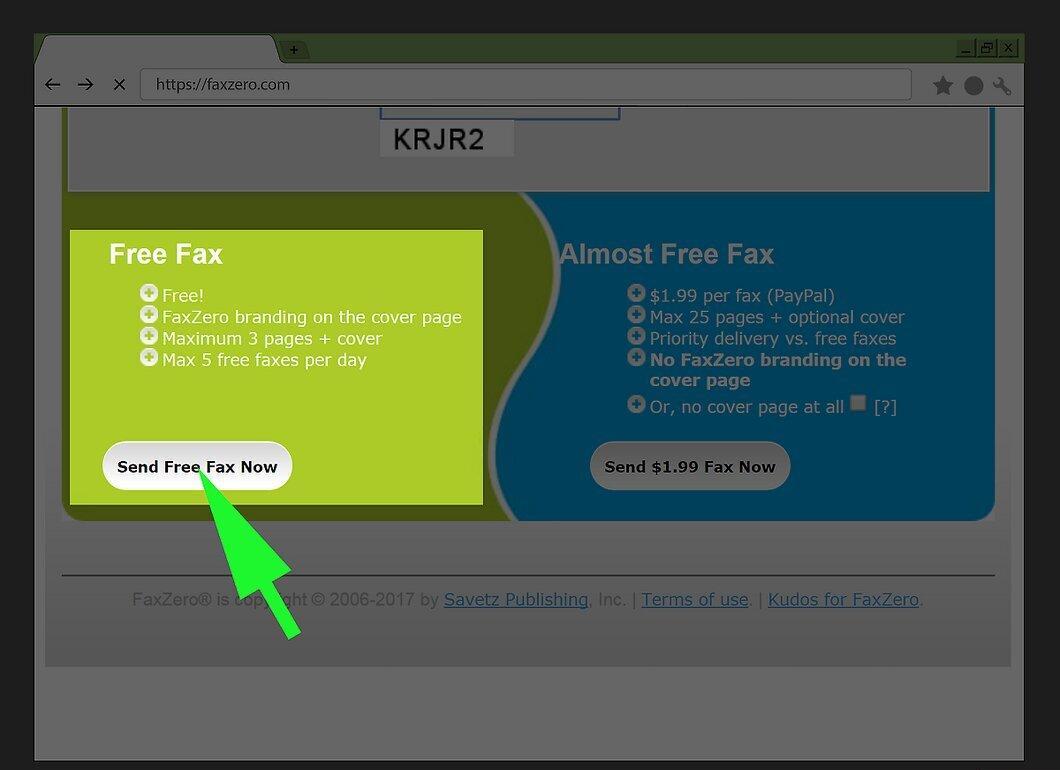
Task: Bookmark the page with the star icon
Action: pos(942,86)
